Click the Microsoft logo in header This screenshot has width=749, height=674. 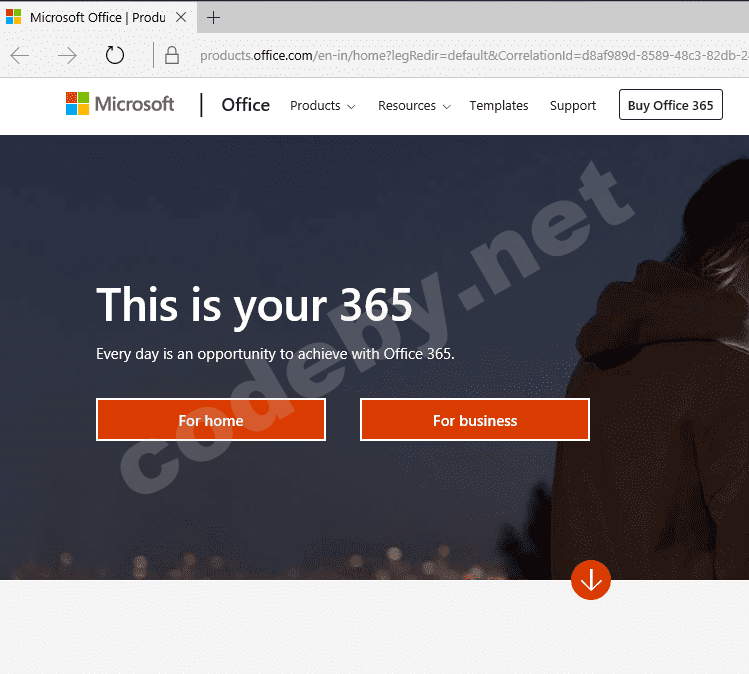(120, 104)
